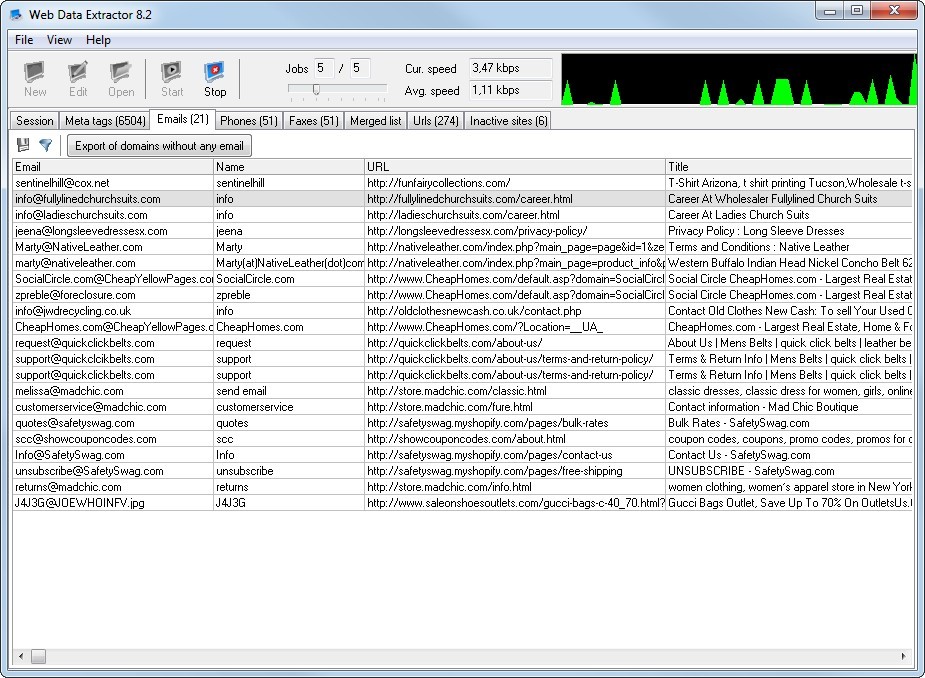Screen dimensions: 925x678
Task: View the Inactive sites tab
Action: 510,120
